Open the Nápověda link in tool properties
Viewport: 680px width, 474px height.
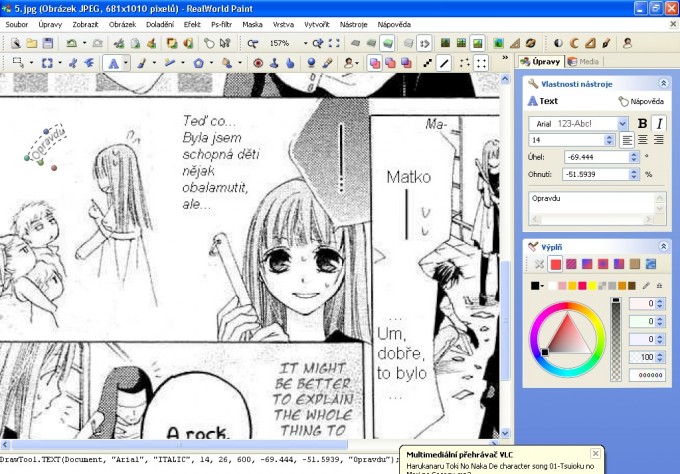tap(642, 101)
